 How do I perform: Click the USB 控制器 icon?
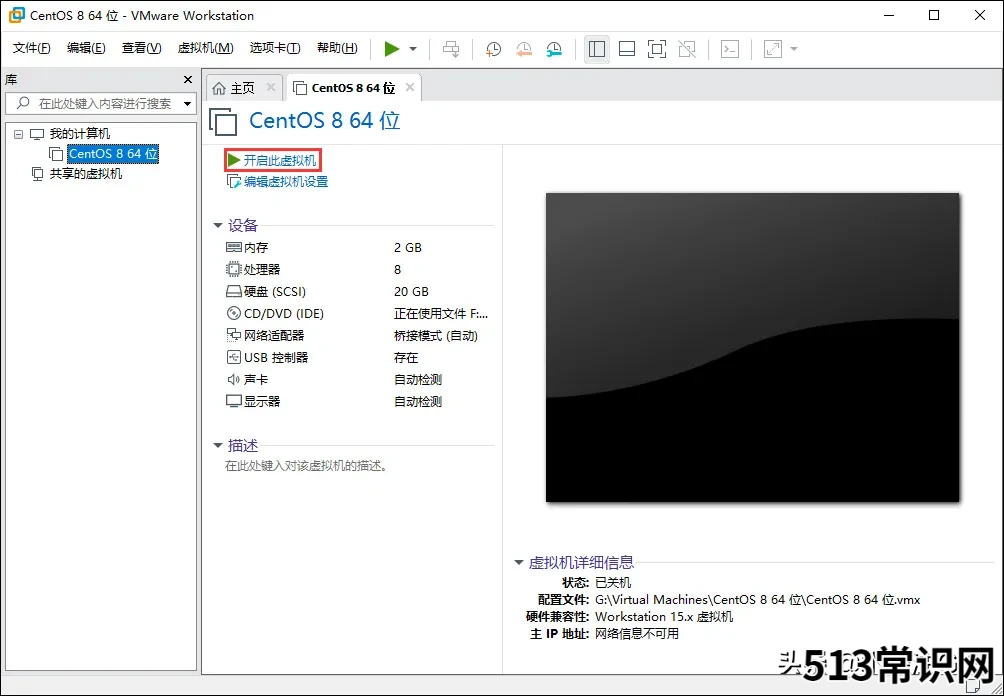pyautogui.click(x=234, y=357)
